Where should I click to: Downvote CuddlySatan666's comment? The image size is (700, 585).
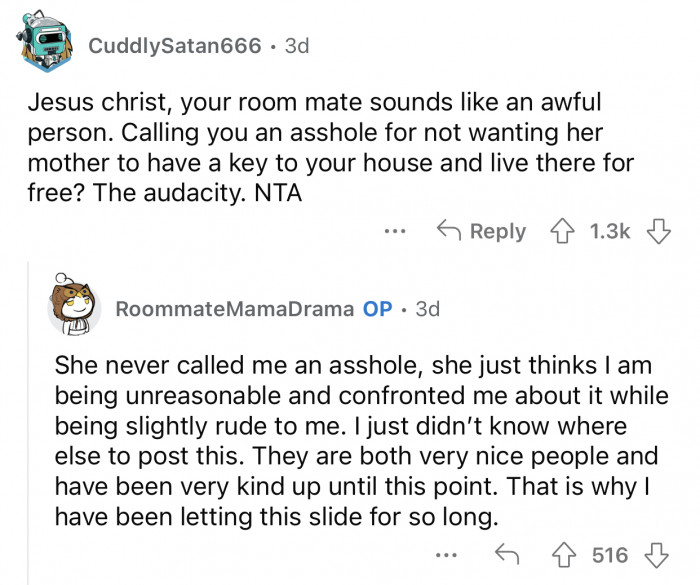(659, 230)
